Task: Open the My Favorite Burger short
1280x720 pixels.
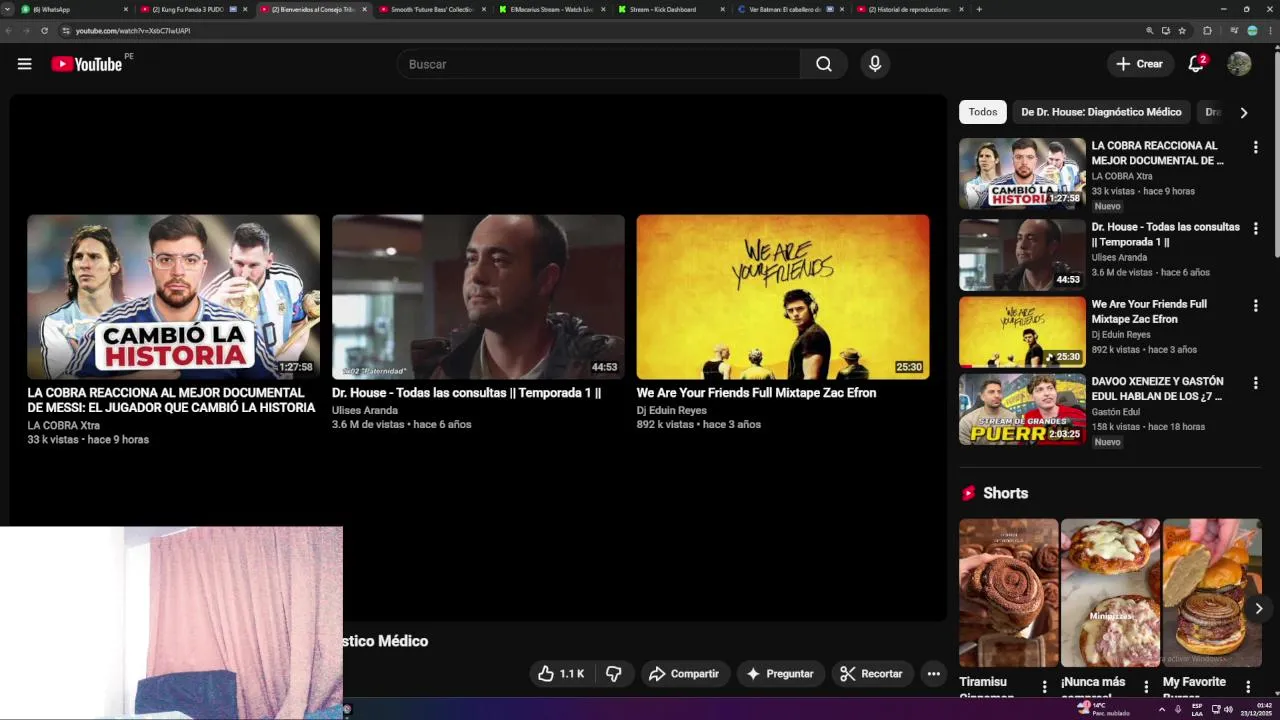Action: [x=1212, y=593]
